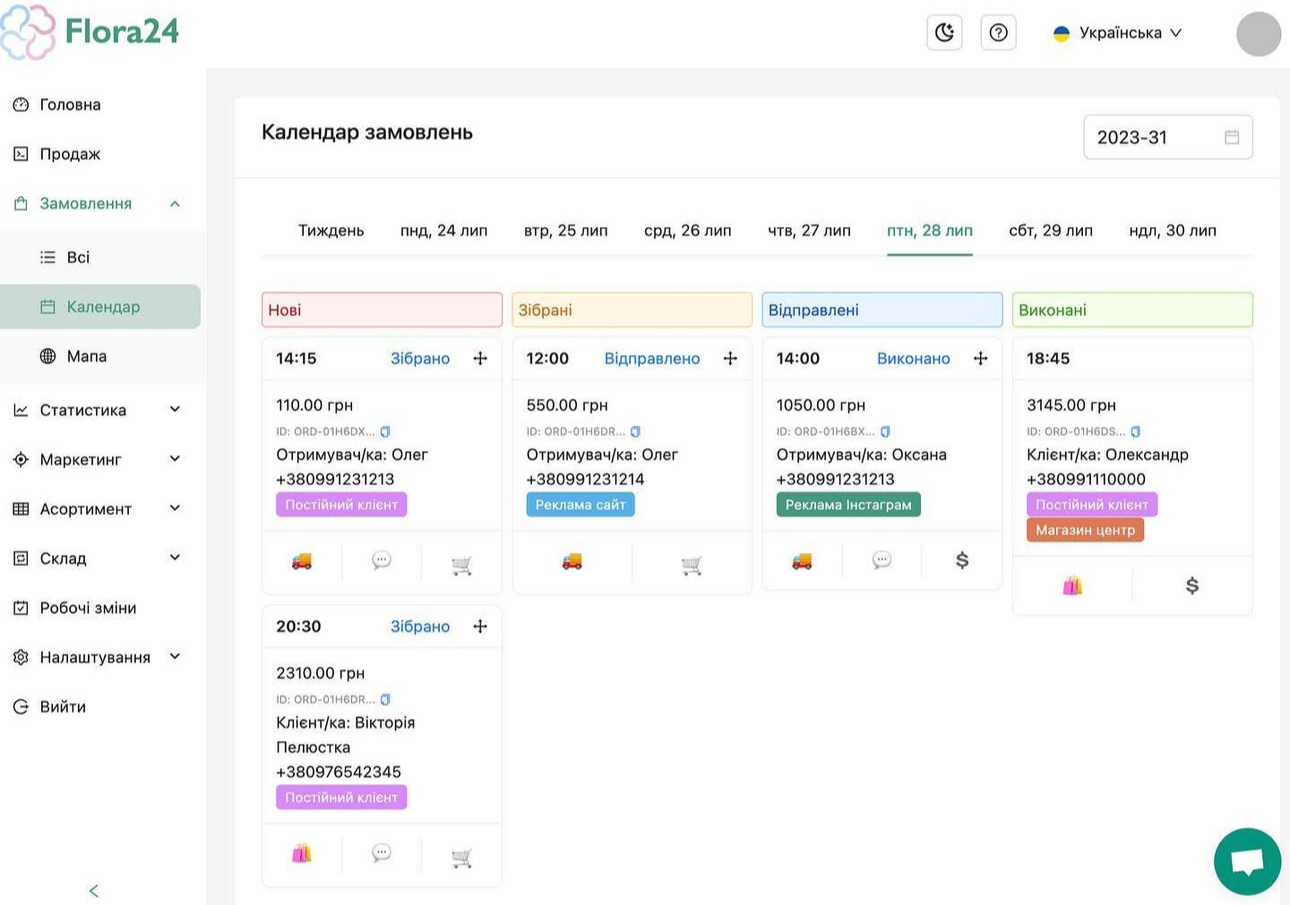The width and height of the screenshot is (1290, 905).
Task: Mark the 14:00 order as Виконано
Action: 913,358
